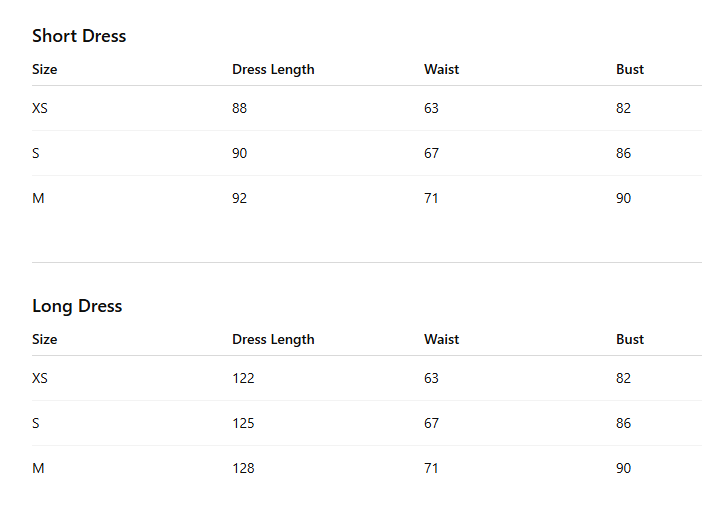This screenshot has width=702, height=513.
Task: Click the XS size in Long Dress table
Action: click(x=40, y=378)
